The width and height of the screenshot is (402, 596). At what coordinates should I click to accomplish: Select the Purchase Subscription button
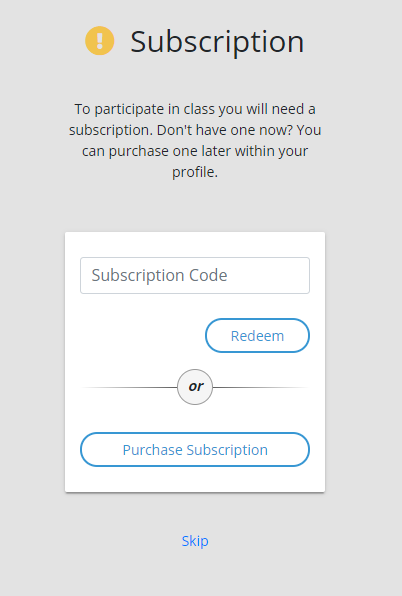pyautogui.click(x=195, y=450)
